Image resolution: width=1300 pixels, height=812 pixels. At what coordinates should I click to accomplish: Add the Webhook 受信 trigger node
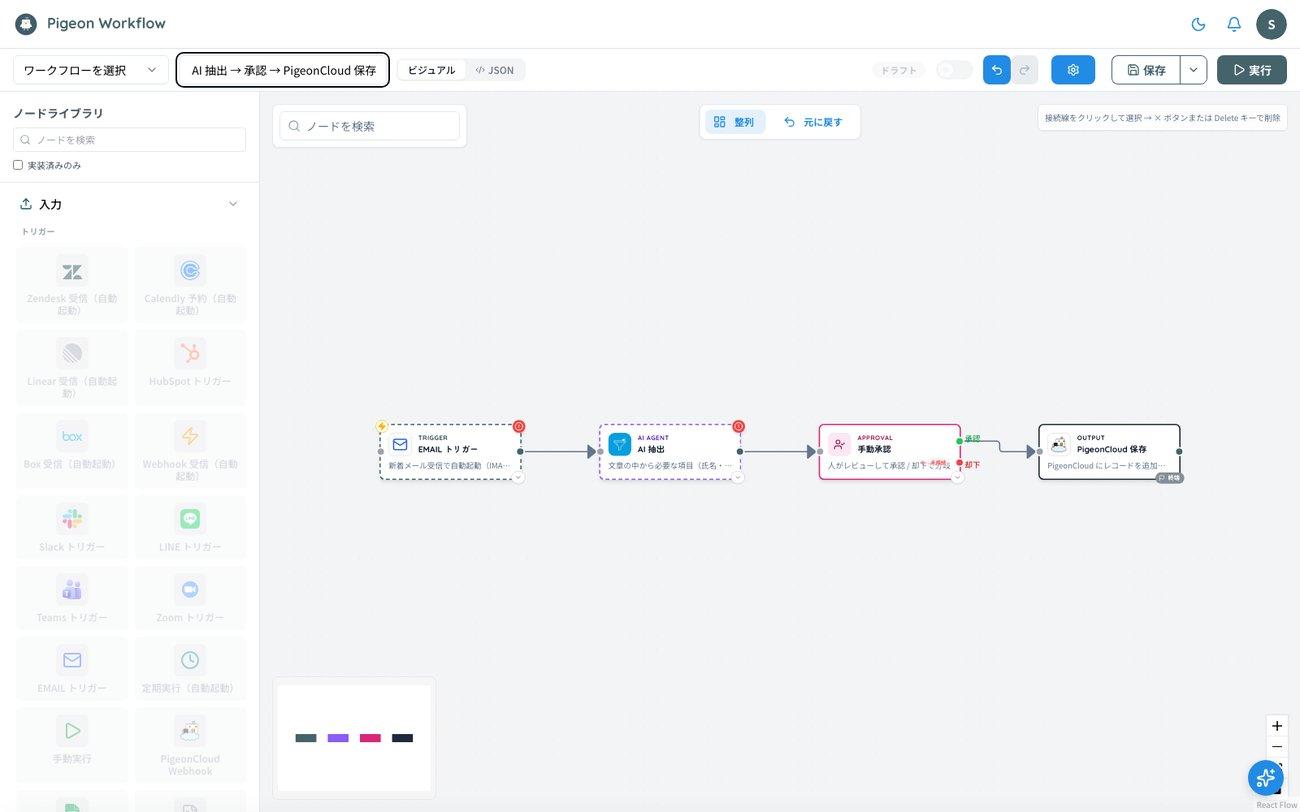pyautogui.click(x=190, y=451)
